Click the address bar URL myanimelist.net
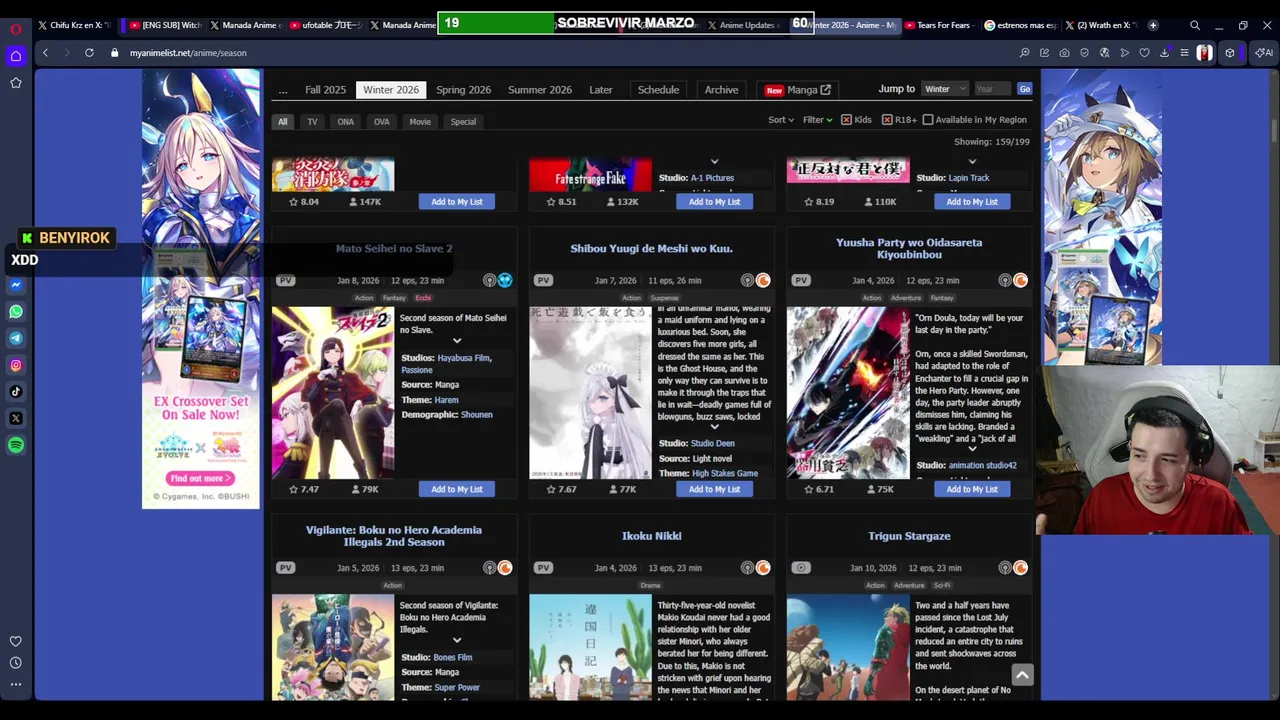1280x720 pixels. 188,53
